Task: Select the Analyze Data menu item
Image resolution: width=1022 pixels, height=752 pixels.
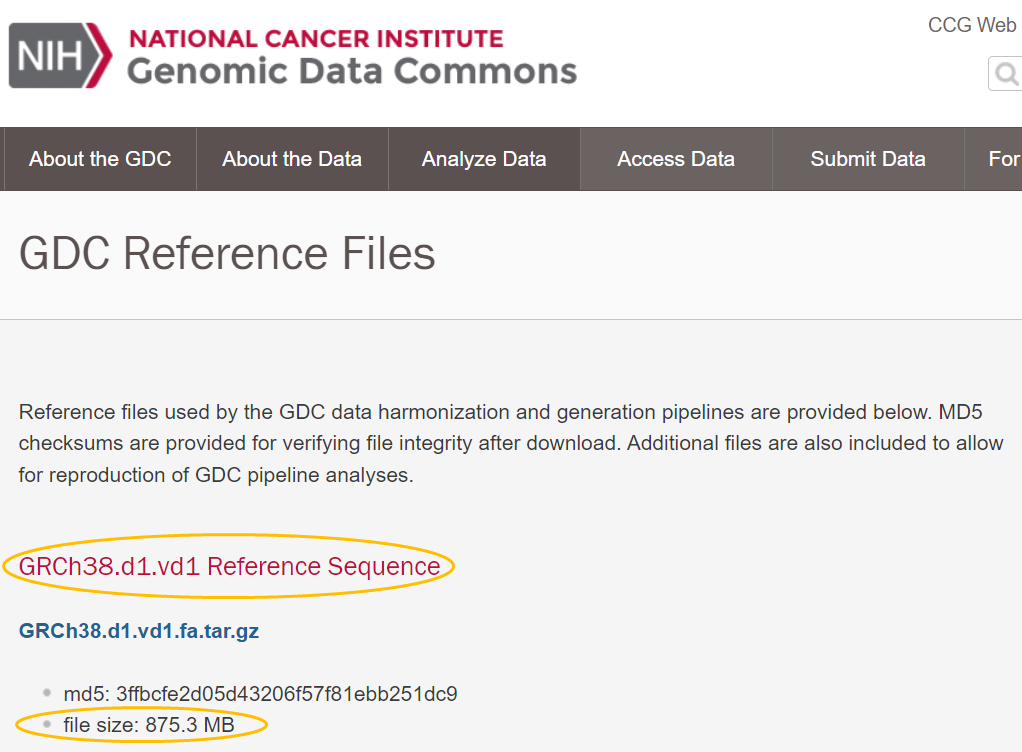Action: tap(484, 159)
